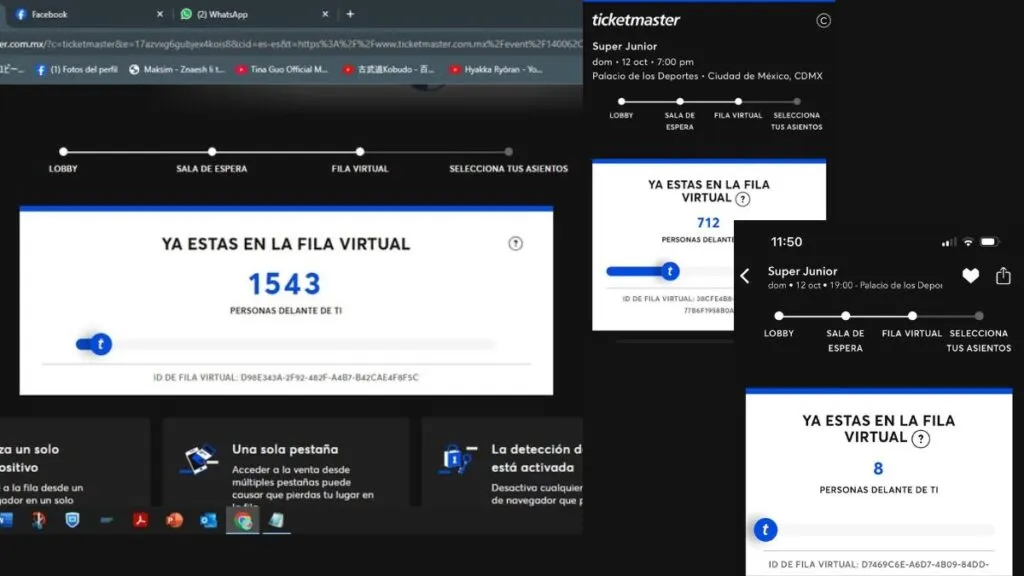Image resolution: width=1024 pixels, height=576 pixels.
Task: Tap the '8' people-ahead number on phone
Action: (878, 468)
